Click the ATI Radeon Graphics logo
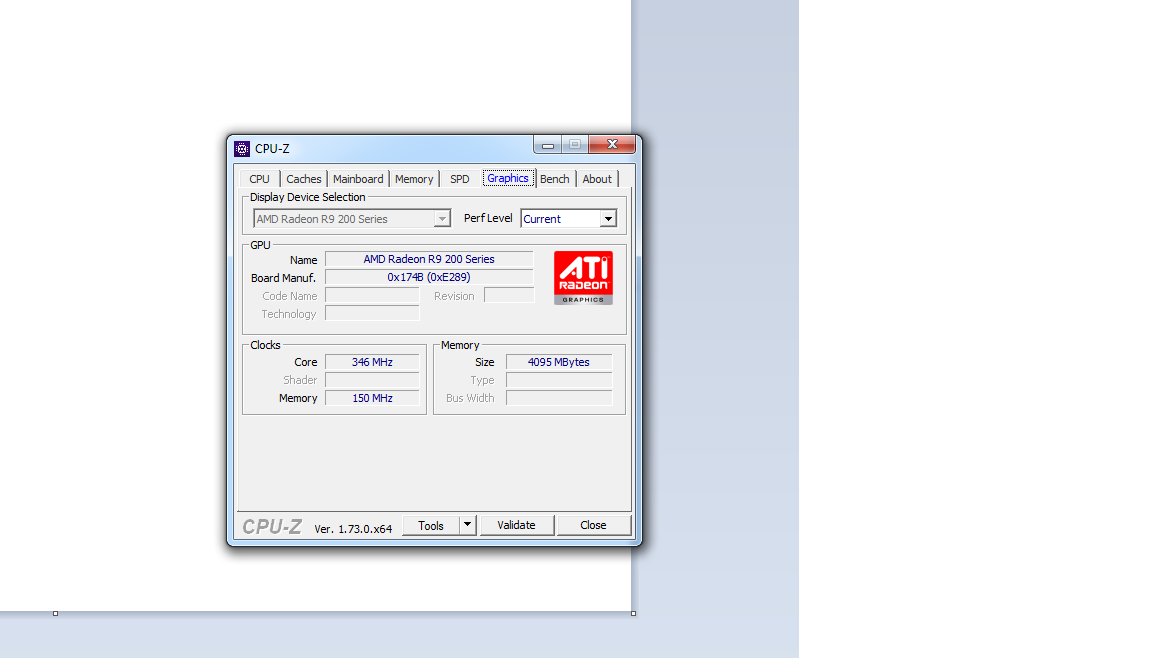Viewport: 1152px width, 658px height. pos(583,278)
